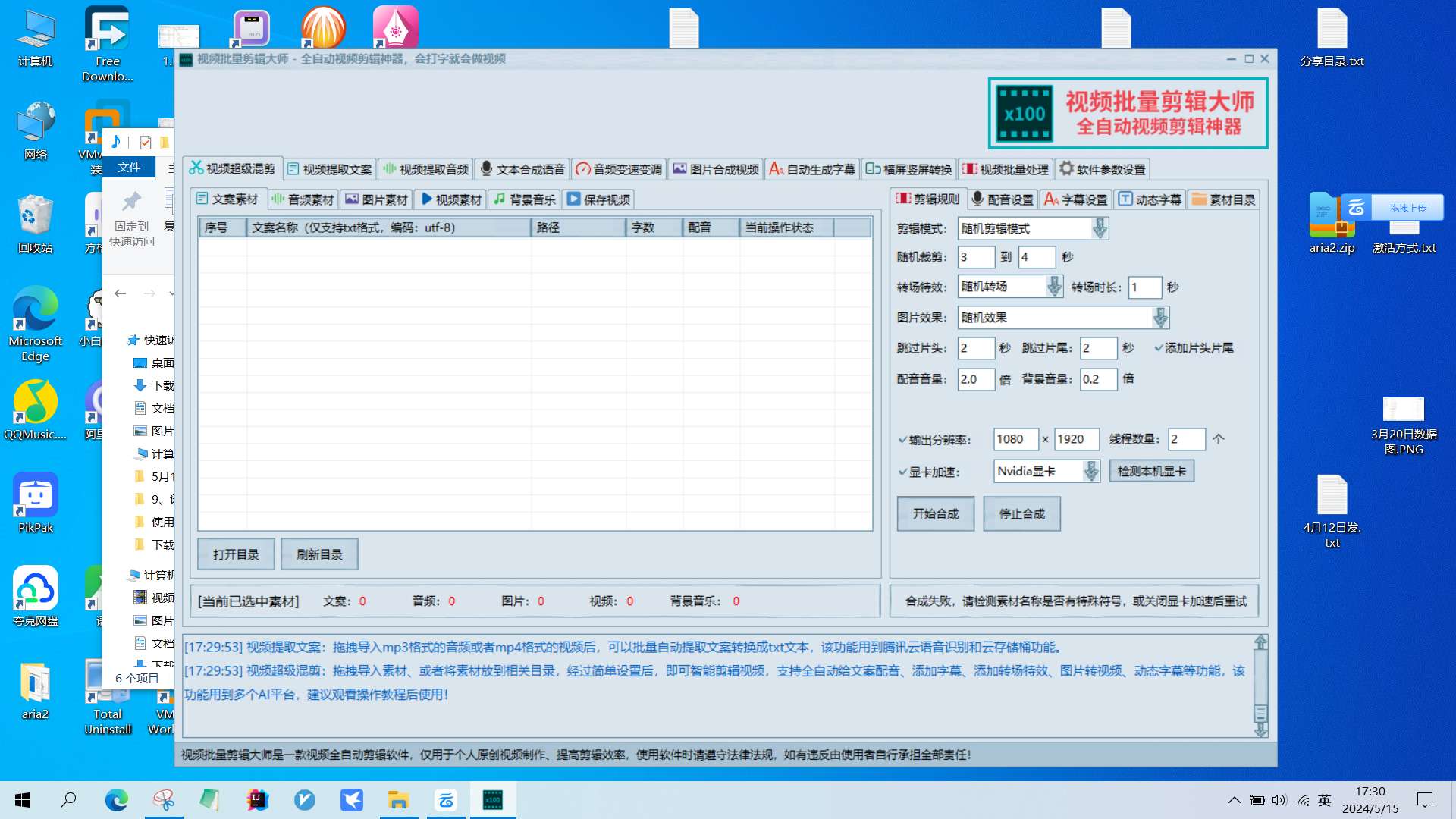Open 素材目录 folder tab

pos(1224,199)
